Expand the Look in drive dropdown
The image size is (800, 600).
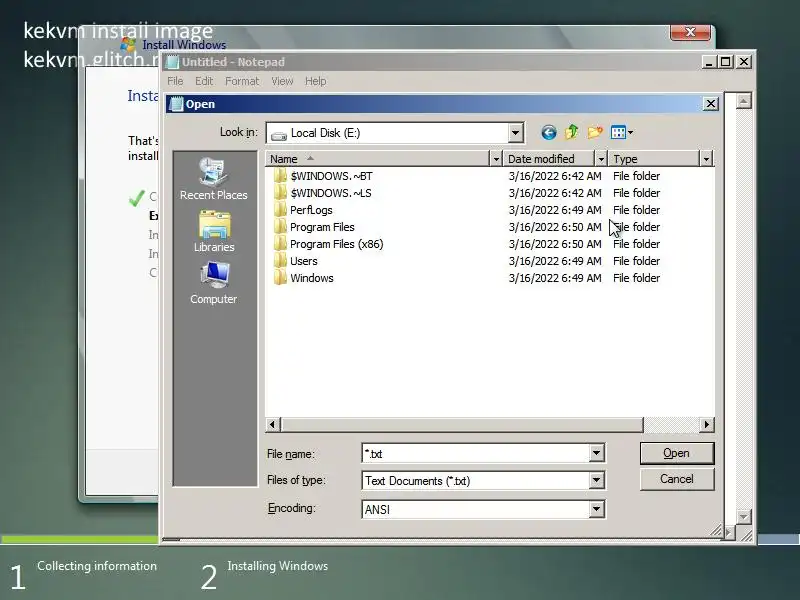click(x=515, y=133)
